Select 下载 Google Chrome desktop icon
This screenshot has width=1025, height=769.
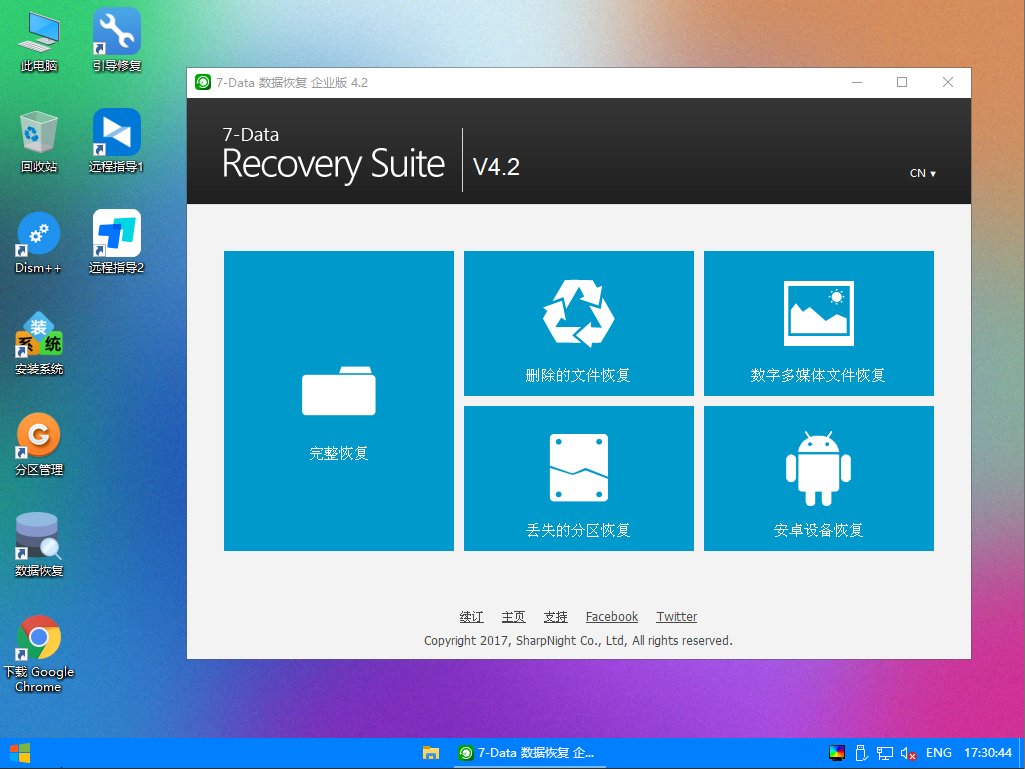pyautogui.click(x=39, y=655)
